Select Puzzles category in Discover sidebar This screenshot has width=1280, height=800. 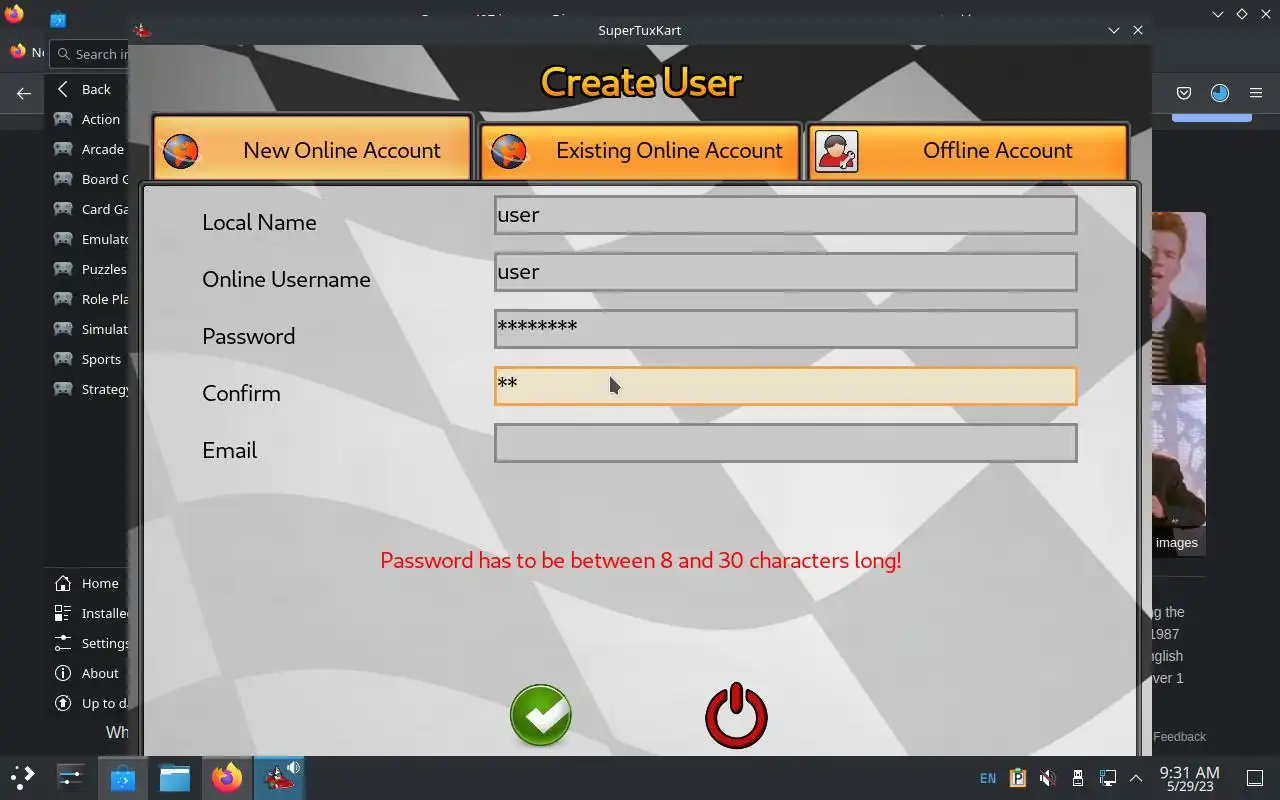click(88, 269)
